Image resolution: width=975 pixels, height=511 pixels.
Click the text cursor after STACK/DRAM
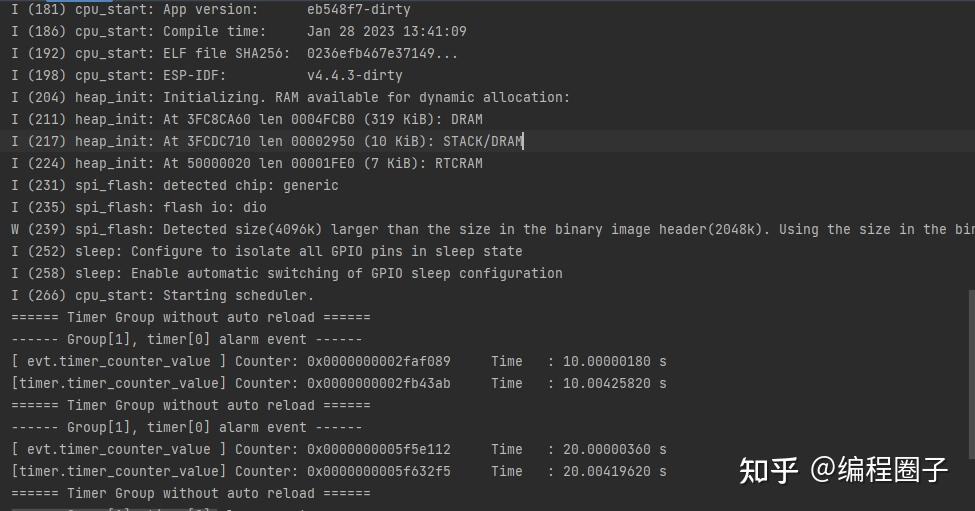pyautogui.click(x=524, y=141)
